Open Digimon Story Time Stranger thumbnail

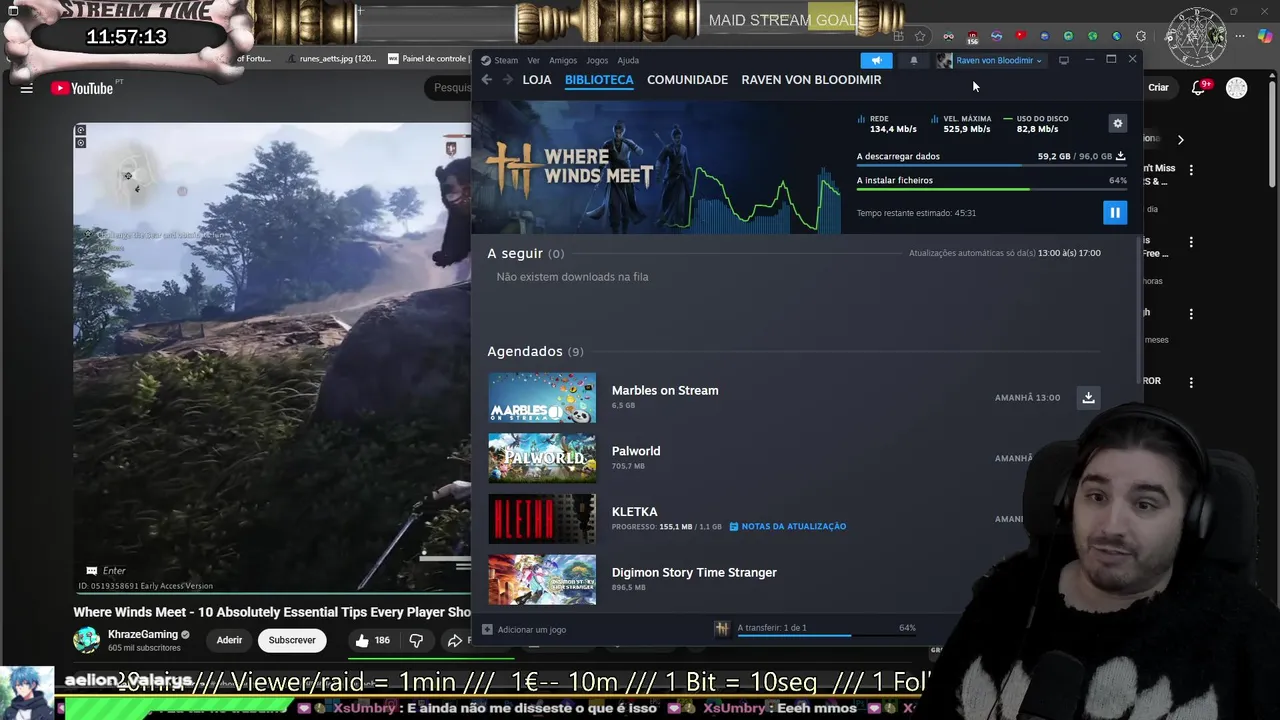click(542, 580)
